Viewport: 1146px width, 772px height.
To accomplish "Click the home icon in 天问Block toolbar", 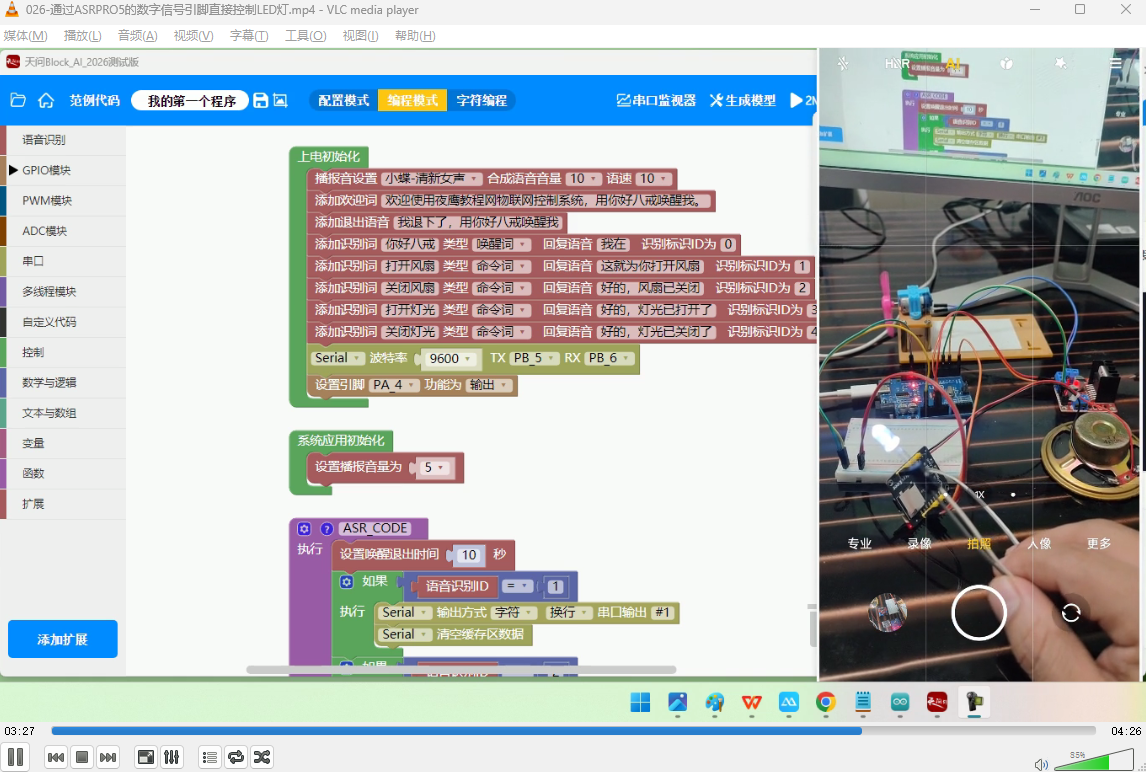I will (46, 100).
